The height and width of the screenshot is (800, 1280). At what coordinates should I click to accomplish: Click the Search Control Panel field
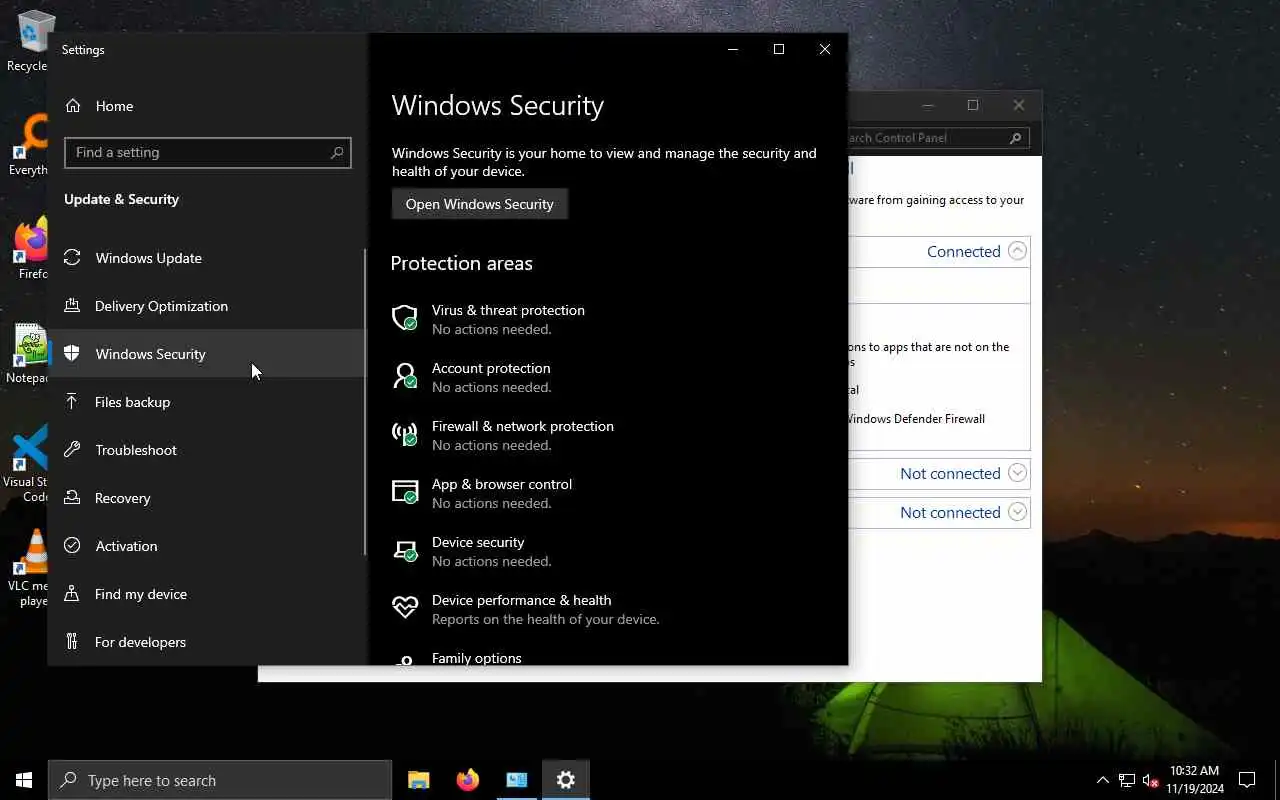(937, 138)
